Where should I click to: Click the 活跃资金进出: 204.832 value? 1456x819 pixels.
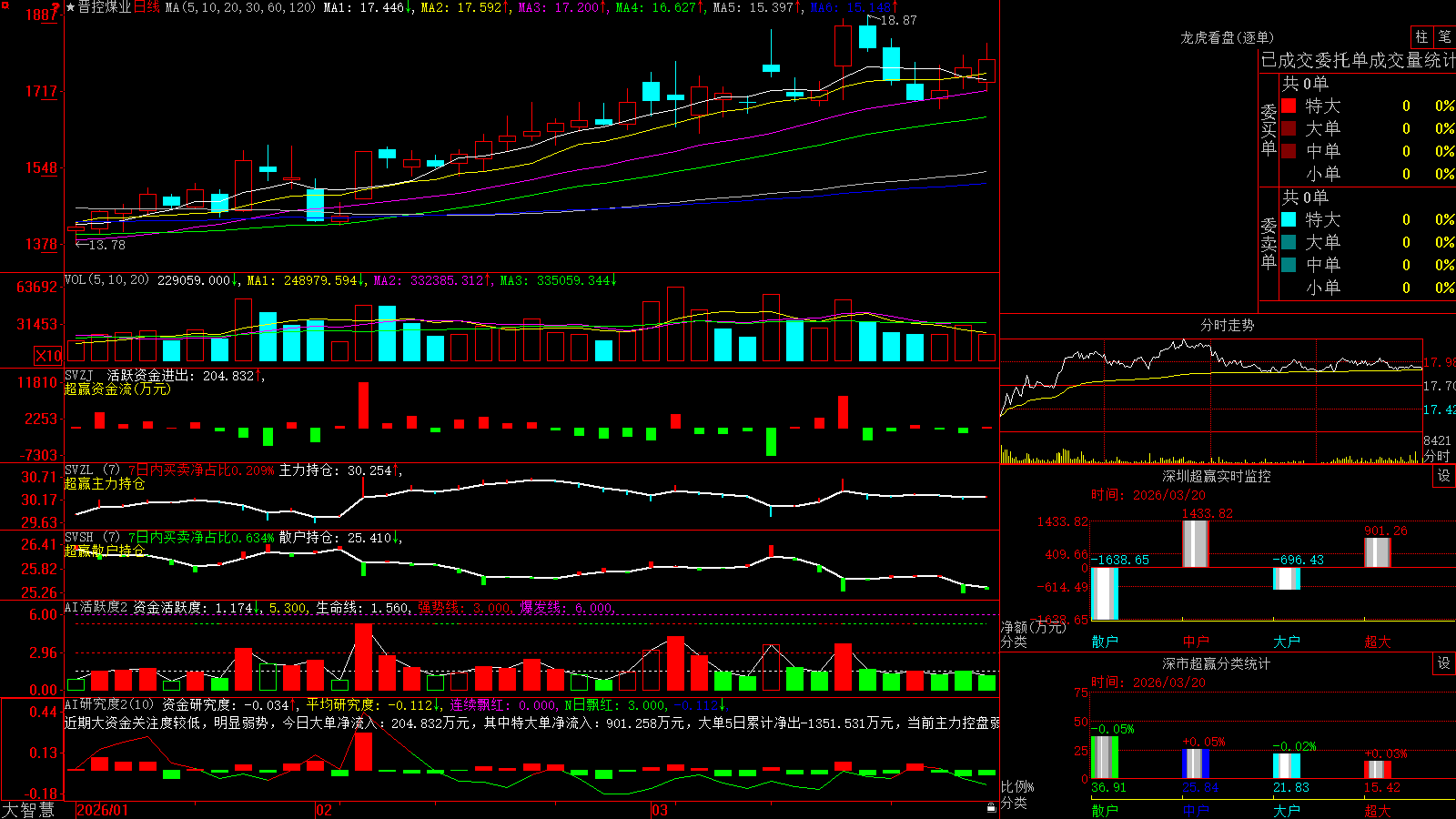coord(180,375)
